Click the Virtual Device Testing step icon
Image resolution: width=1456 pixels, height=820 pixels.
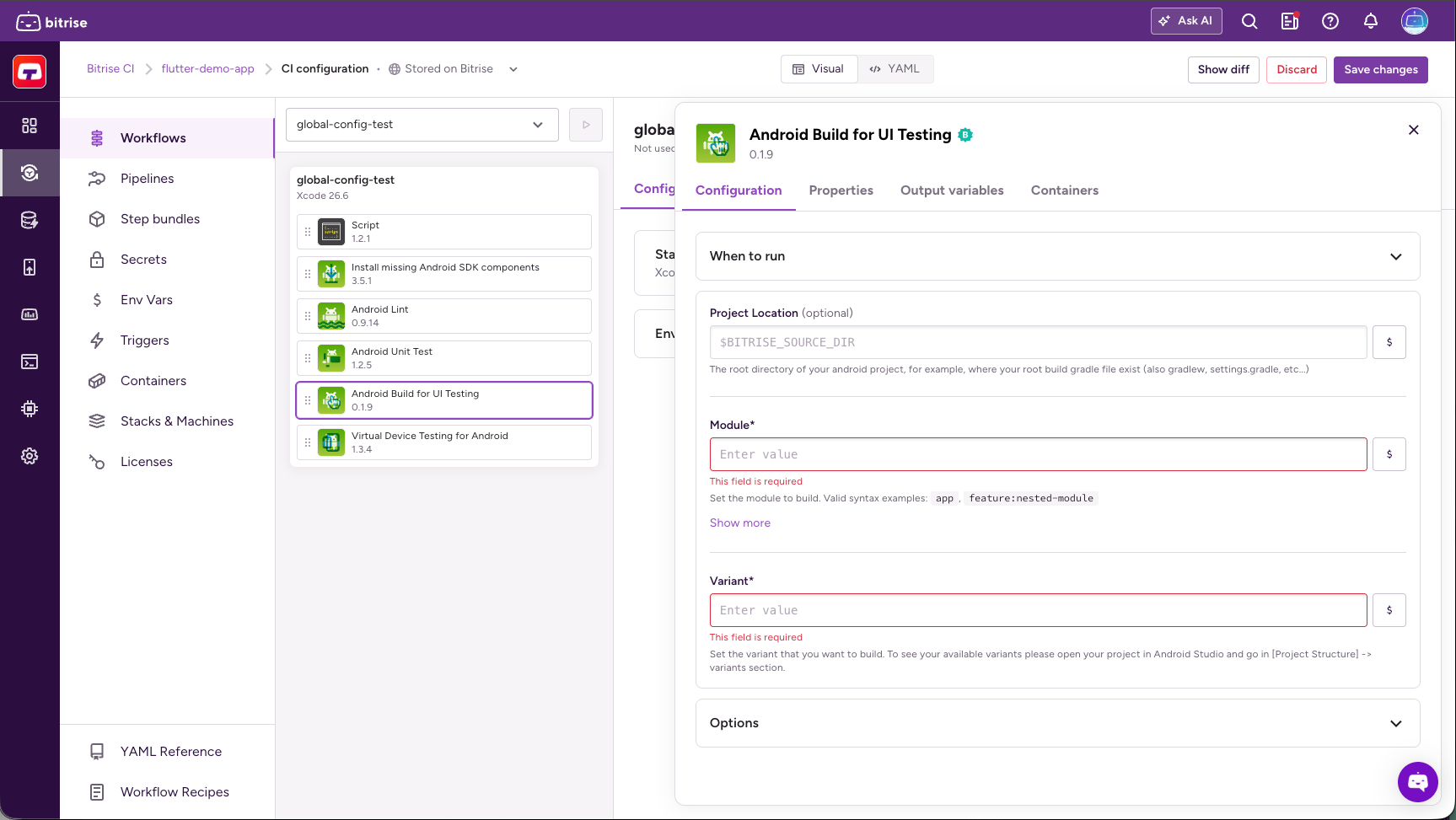point(331,442)
